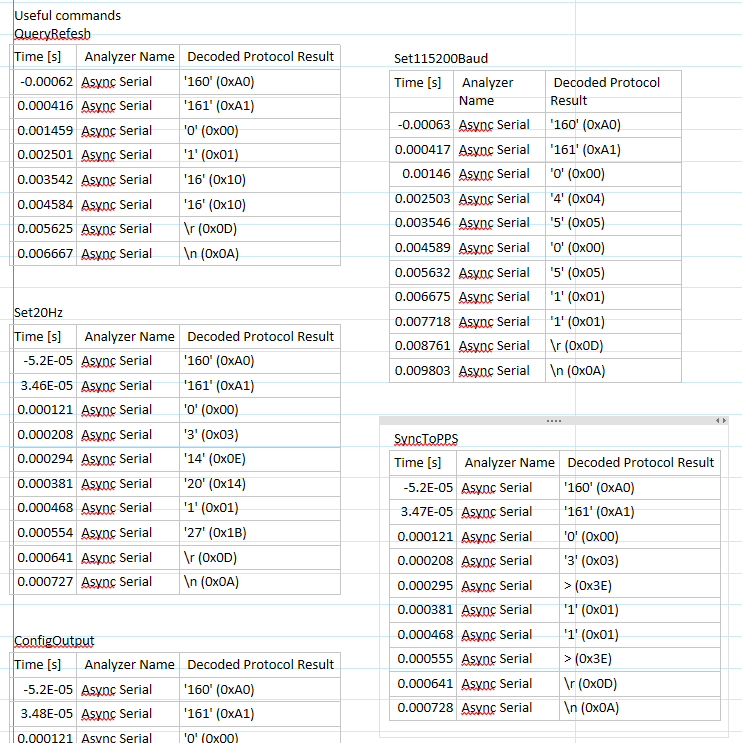Select time cell 0.000417

click(423, 150)
